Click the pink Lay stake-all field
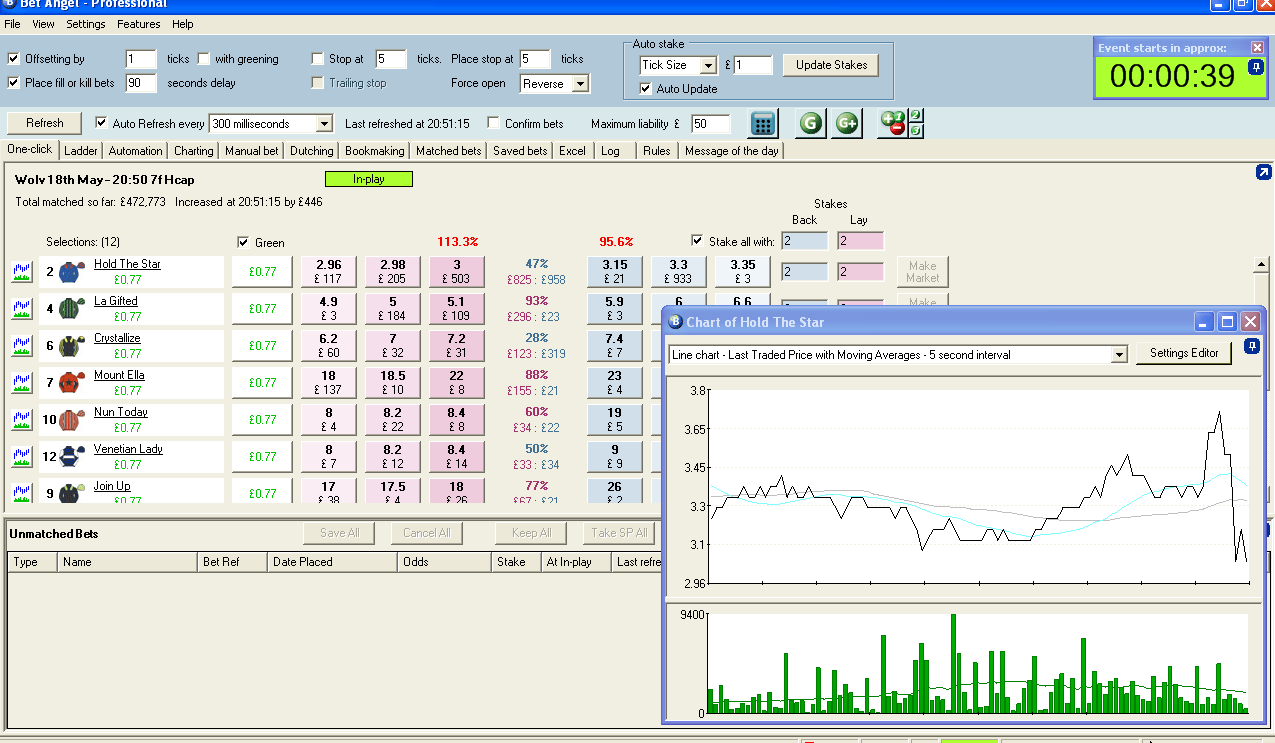1275x743 pixels. (x=860, y=241)
